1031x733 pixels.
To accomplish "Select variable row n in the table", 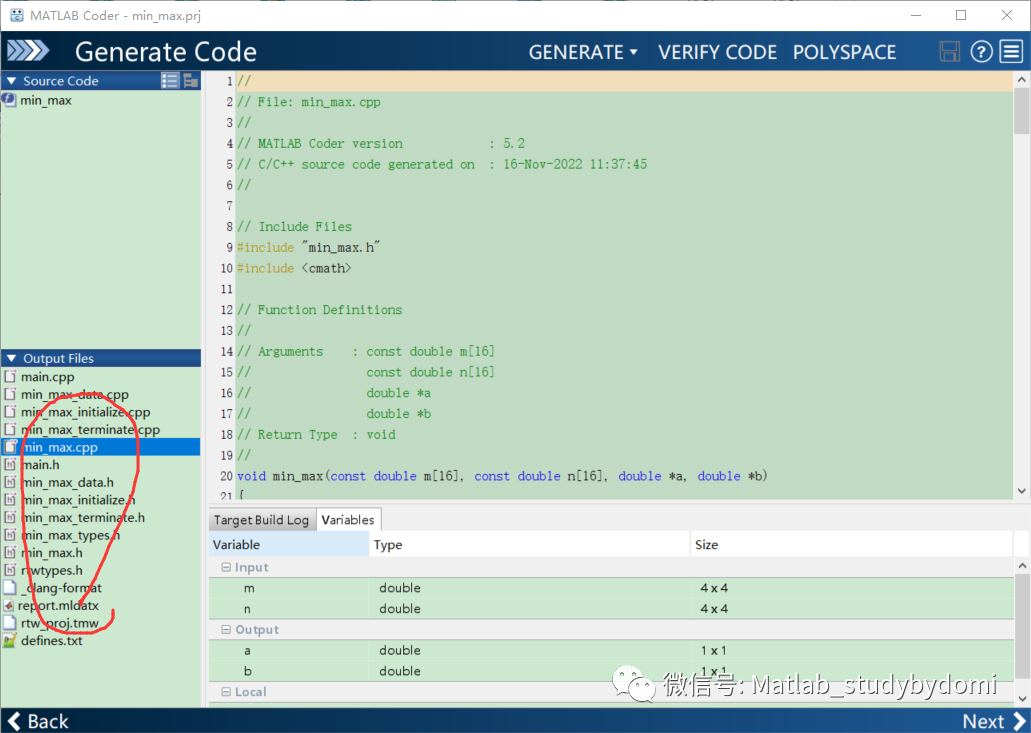I will (611, 609).
